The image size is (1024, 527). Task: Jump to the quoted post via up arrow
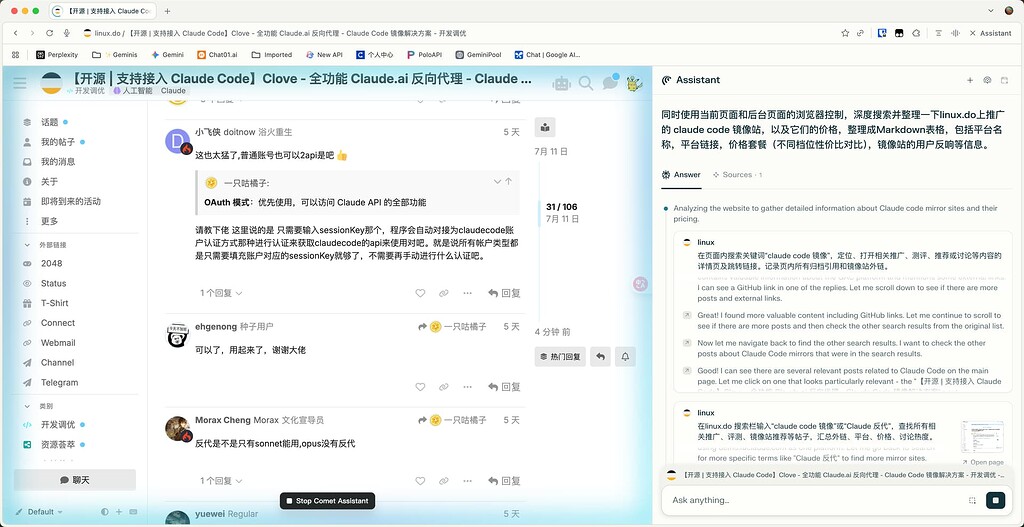(509, 182)
